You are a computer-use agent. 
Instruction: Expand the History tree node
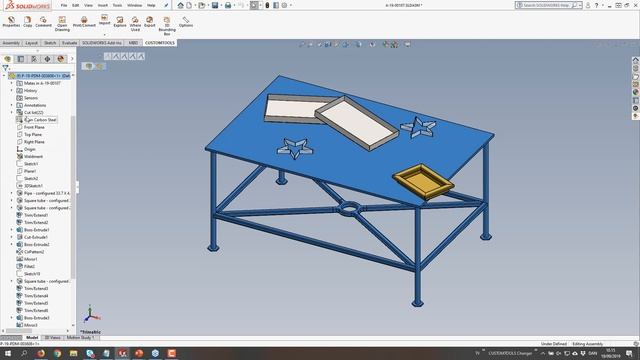pyautogui.click(x=12, y=91)
